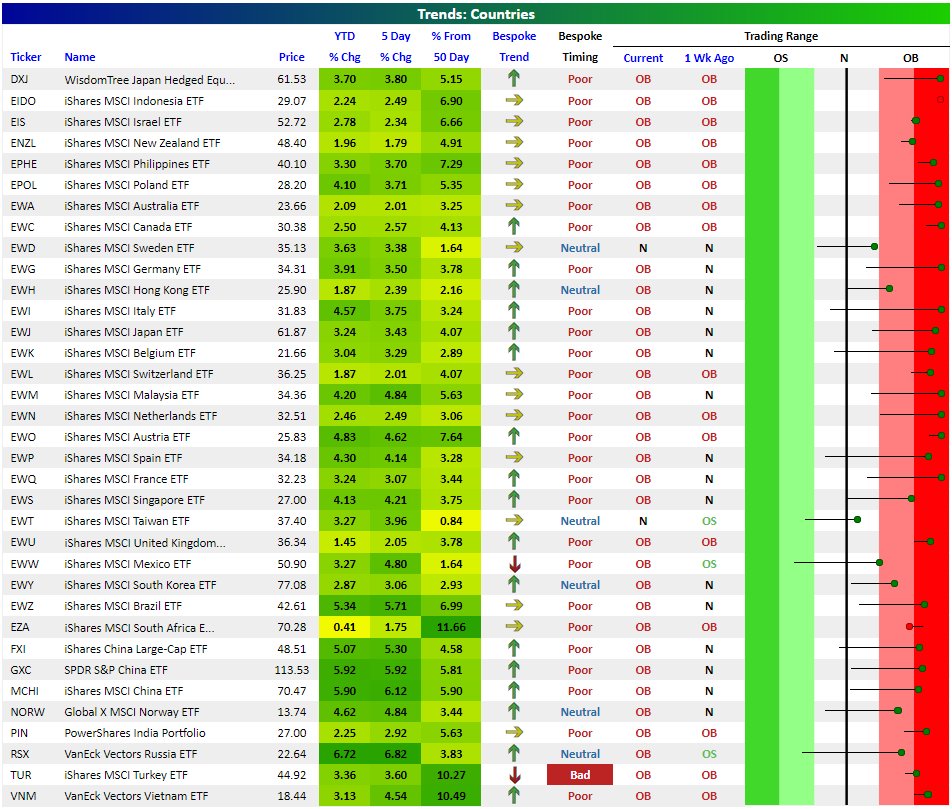Click Neutral timing for RSX Russia
Viewport: 952px width, 809px height.
point(580,754)
